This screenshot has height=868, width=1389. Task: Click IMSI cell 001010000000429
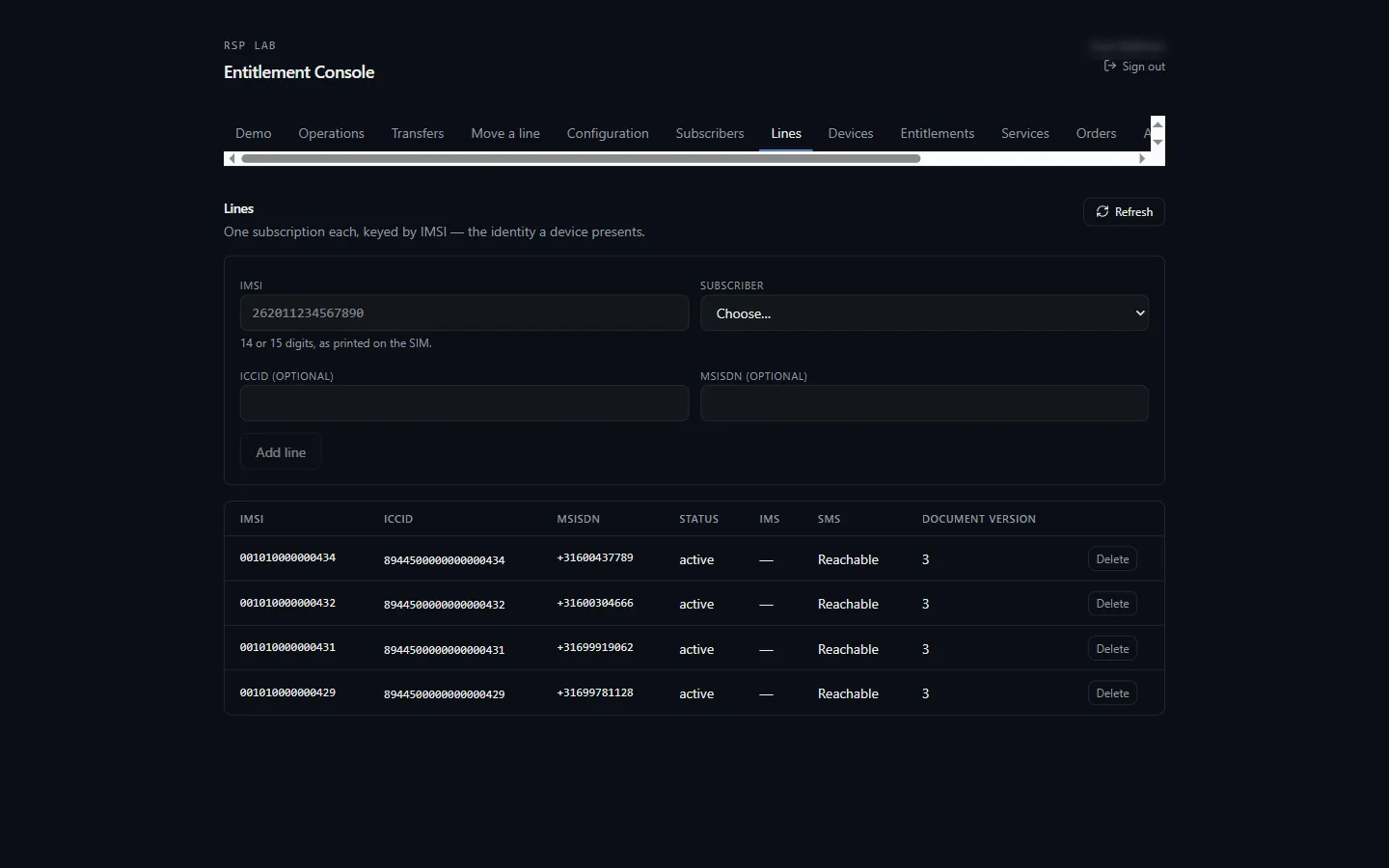coord(287,692)
